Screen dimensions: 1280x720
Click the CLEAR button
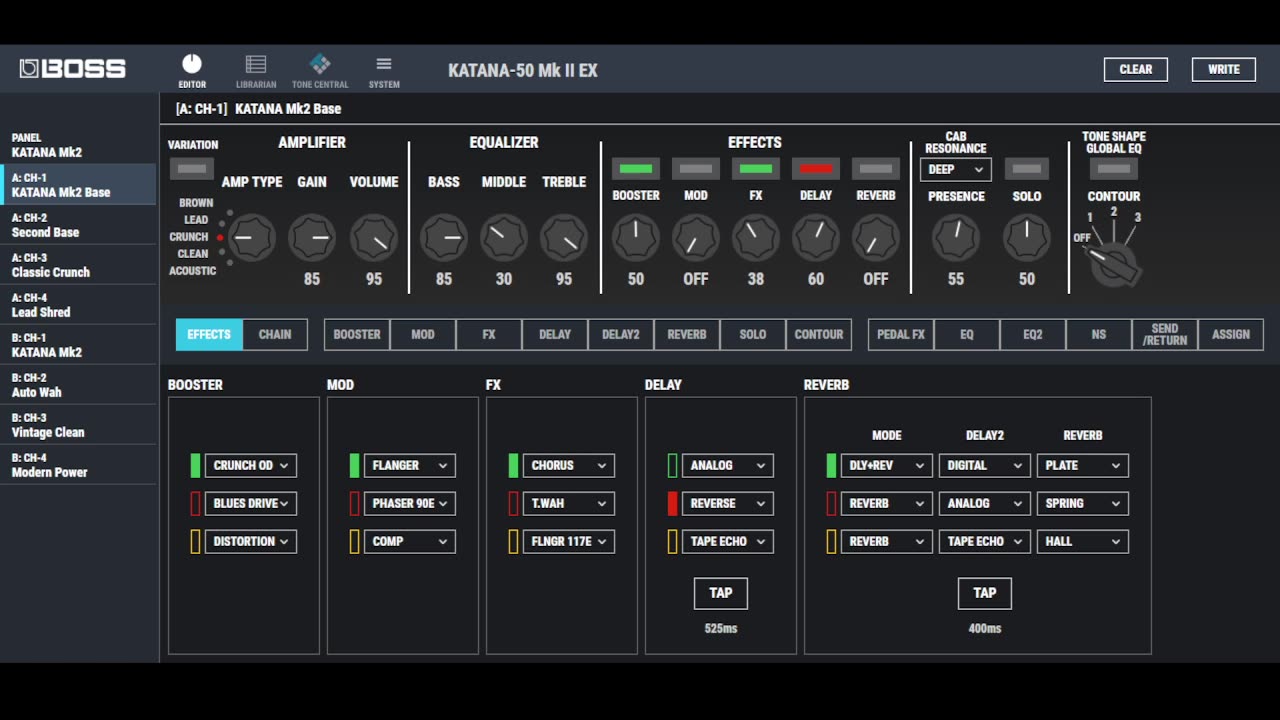1136,69
